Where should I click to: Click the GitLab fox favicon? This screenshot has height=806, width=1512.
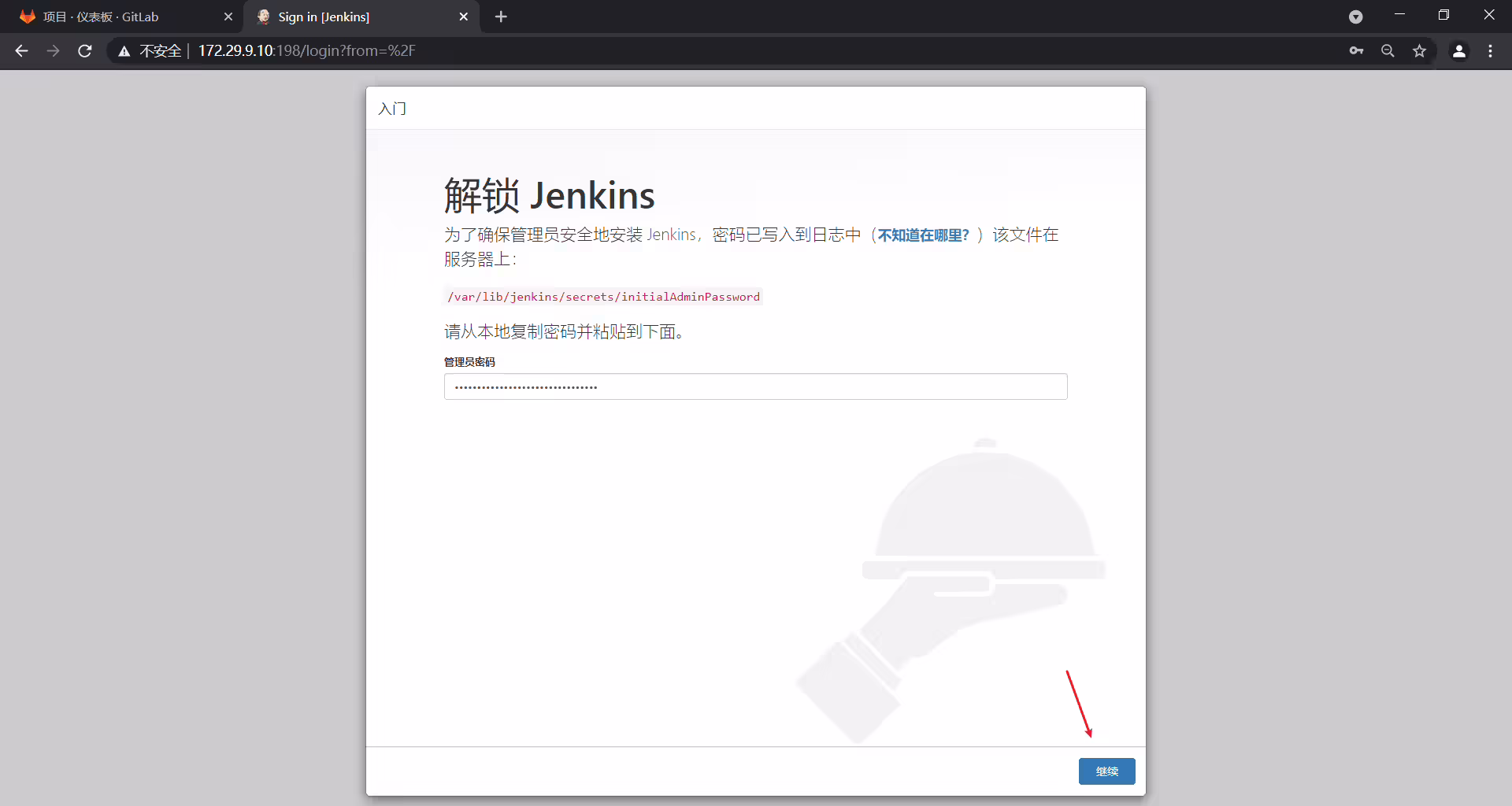[x=28, y=17]
